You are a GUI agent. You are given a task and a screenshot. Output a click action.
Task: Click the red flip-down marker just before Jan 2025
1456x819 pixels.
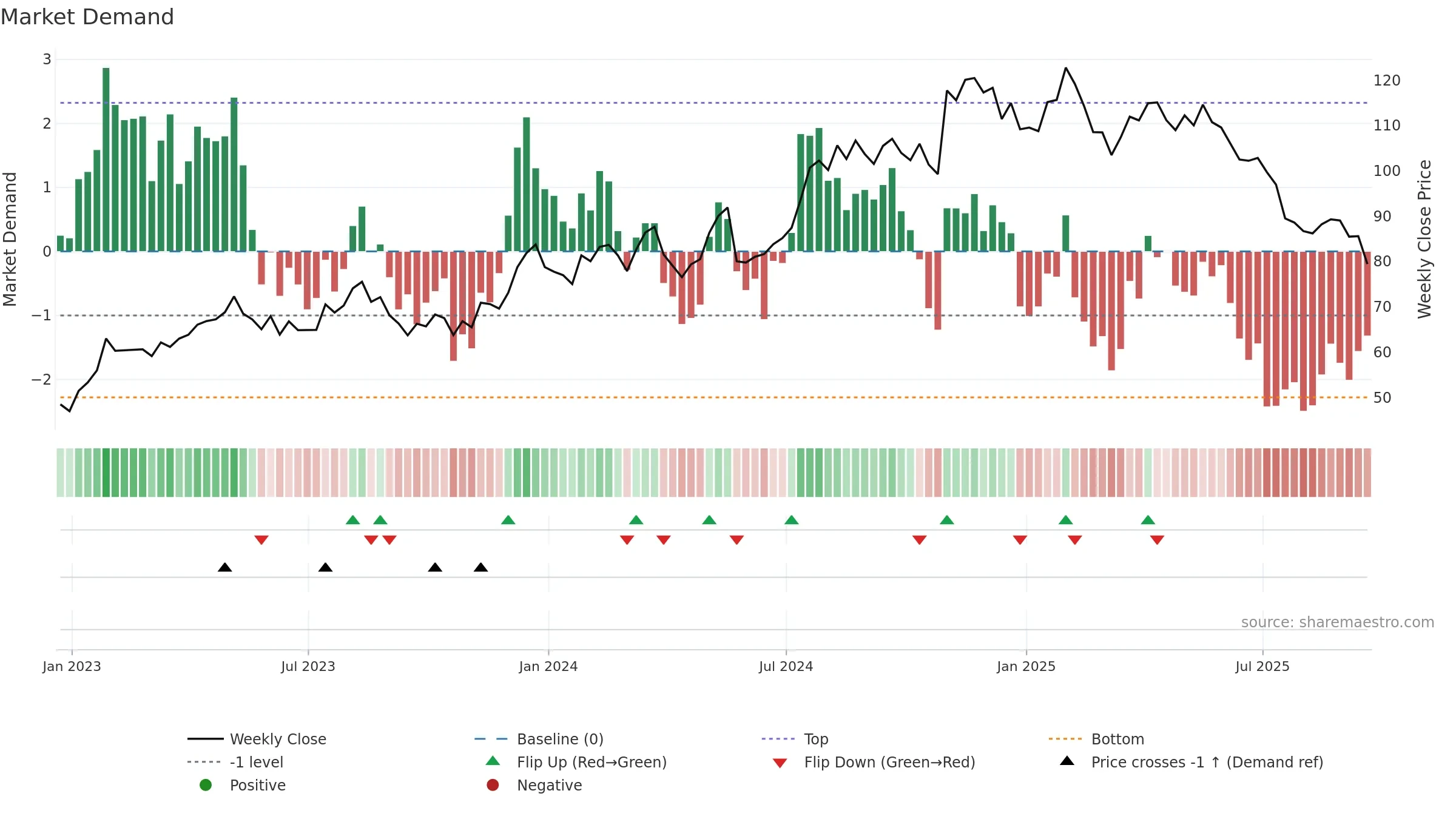[x=1020, y=540]
